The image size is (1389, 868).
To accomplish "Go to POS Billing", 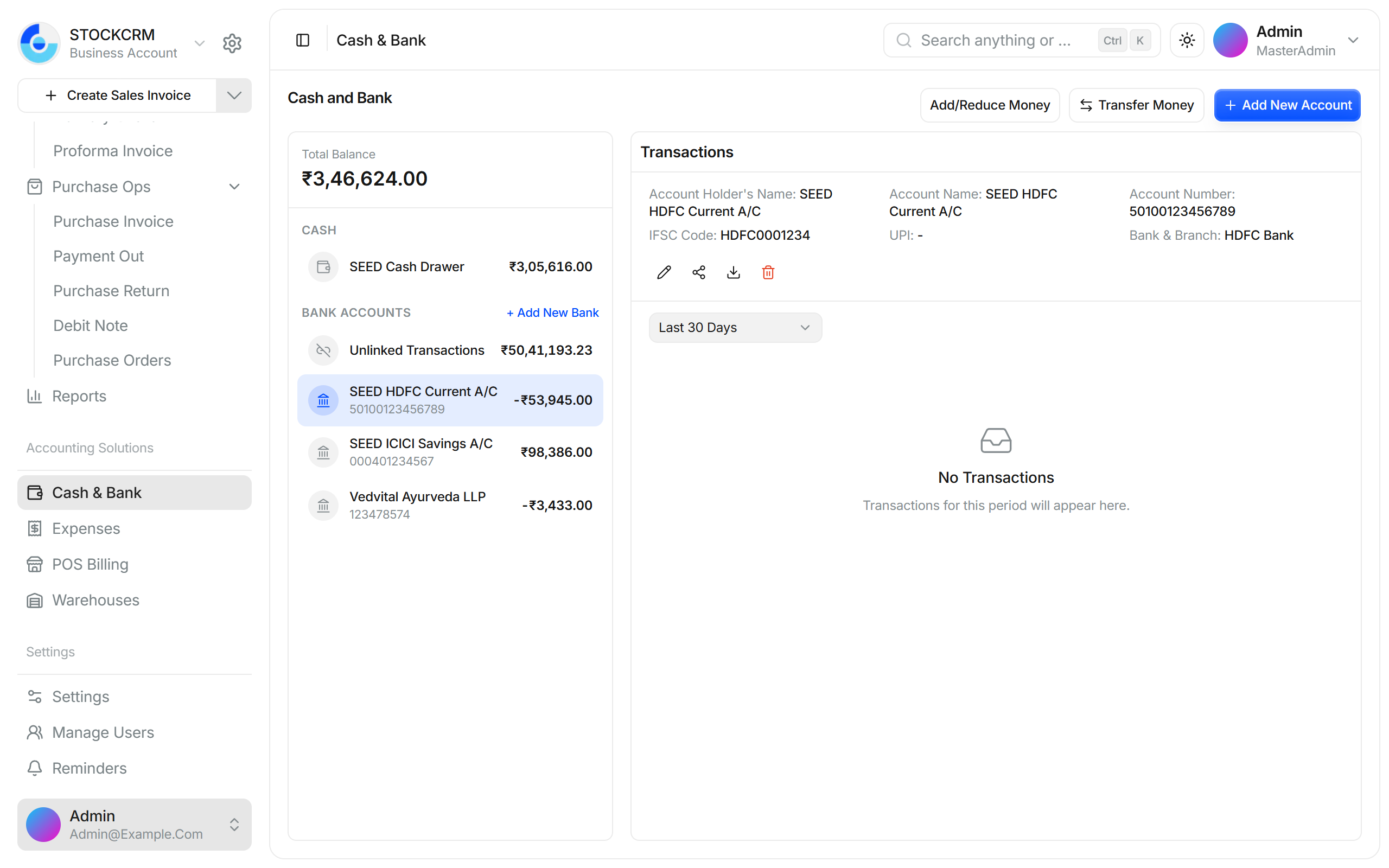I will [135, 564].
